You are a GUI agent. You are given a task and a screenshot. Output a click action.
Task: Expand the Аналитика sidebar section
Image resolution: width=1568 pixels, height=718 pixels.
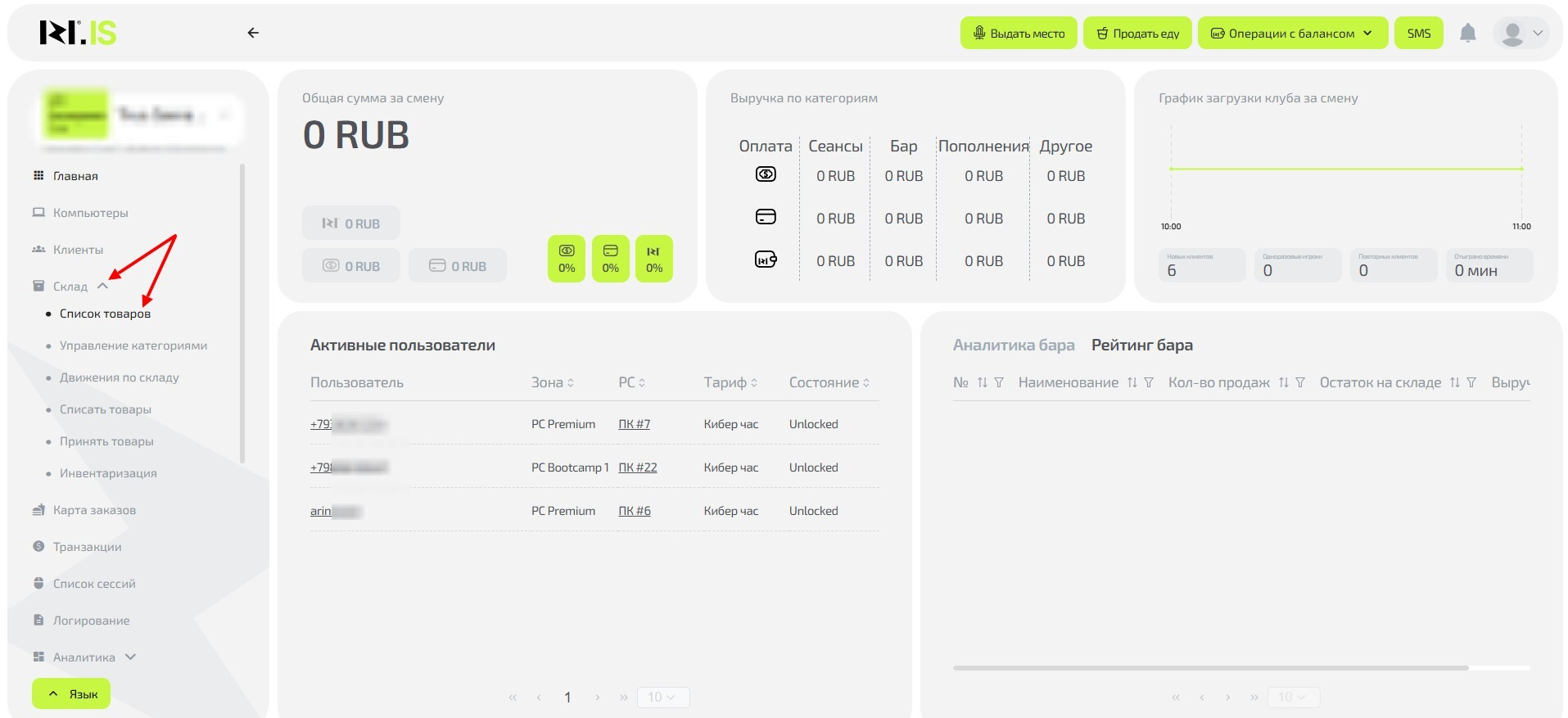[x=130, y=657]
